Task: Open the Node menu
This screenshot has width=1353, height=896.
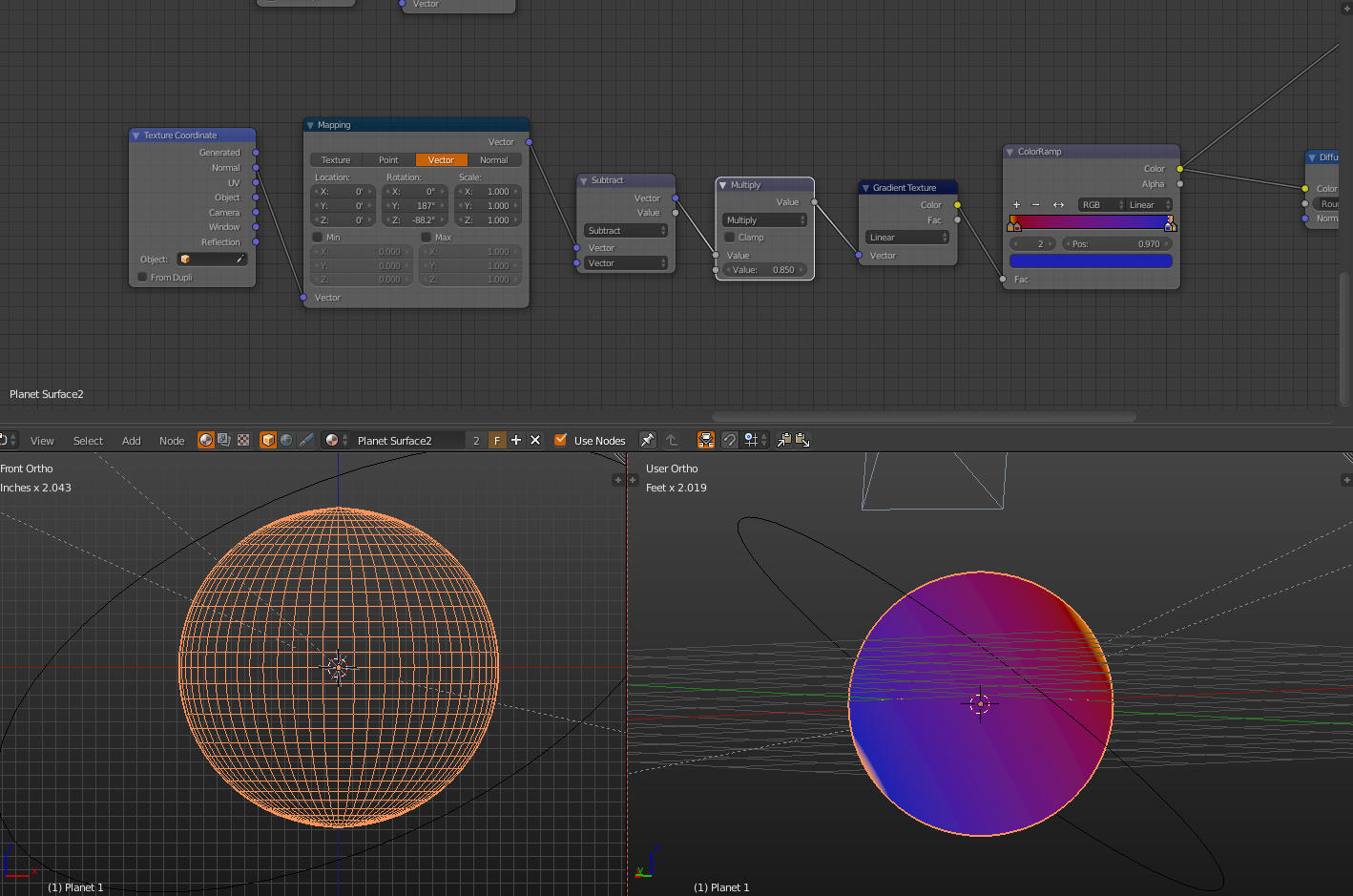Action: [x=172, y=440]
